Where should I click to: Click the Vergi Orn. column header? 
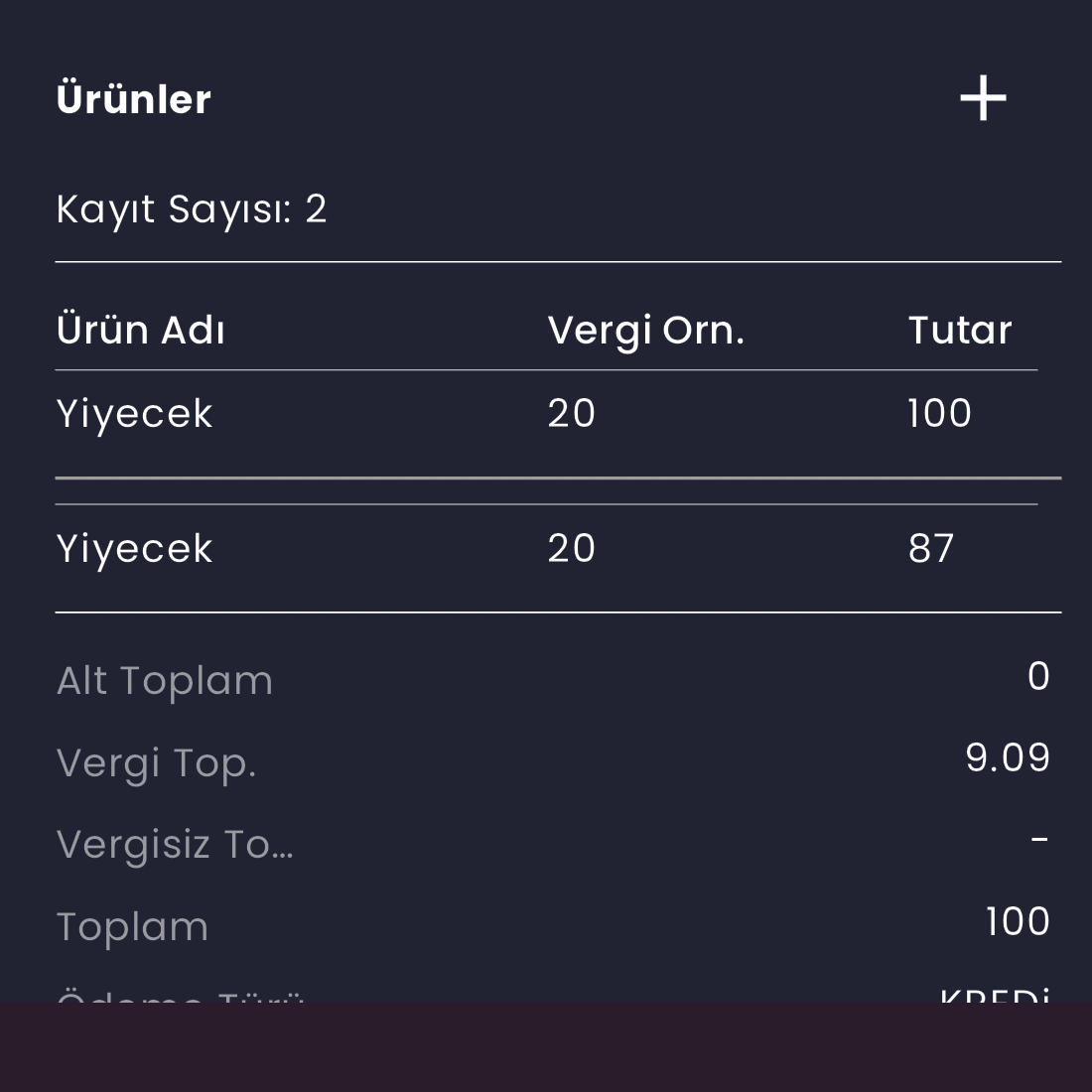click(645, 331)
